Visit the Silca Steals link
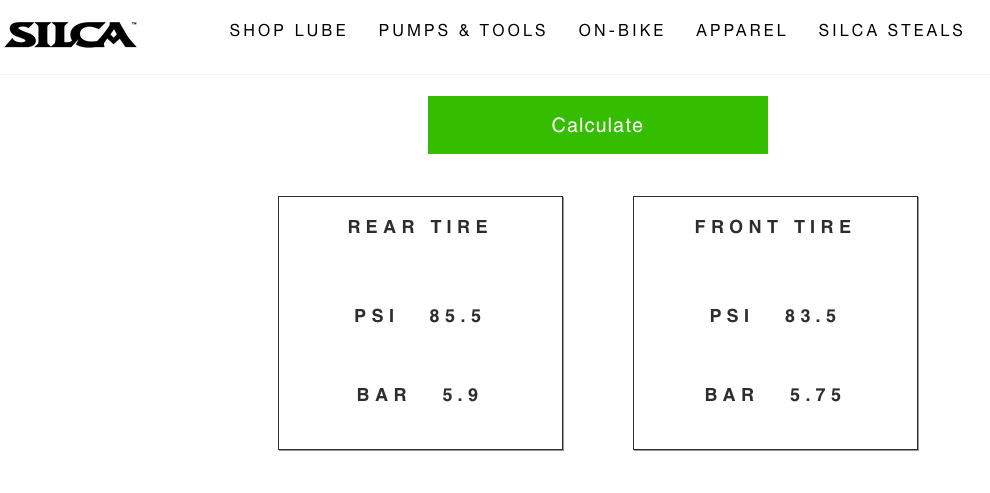The image size is (990, 493). [891, 31]
